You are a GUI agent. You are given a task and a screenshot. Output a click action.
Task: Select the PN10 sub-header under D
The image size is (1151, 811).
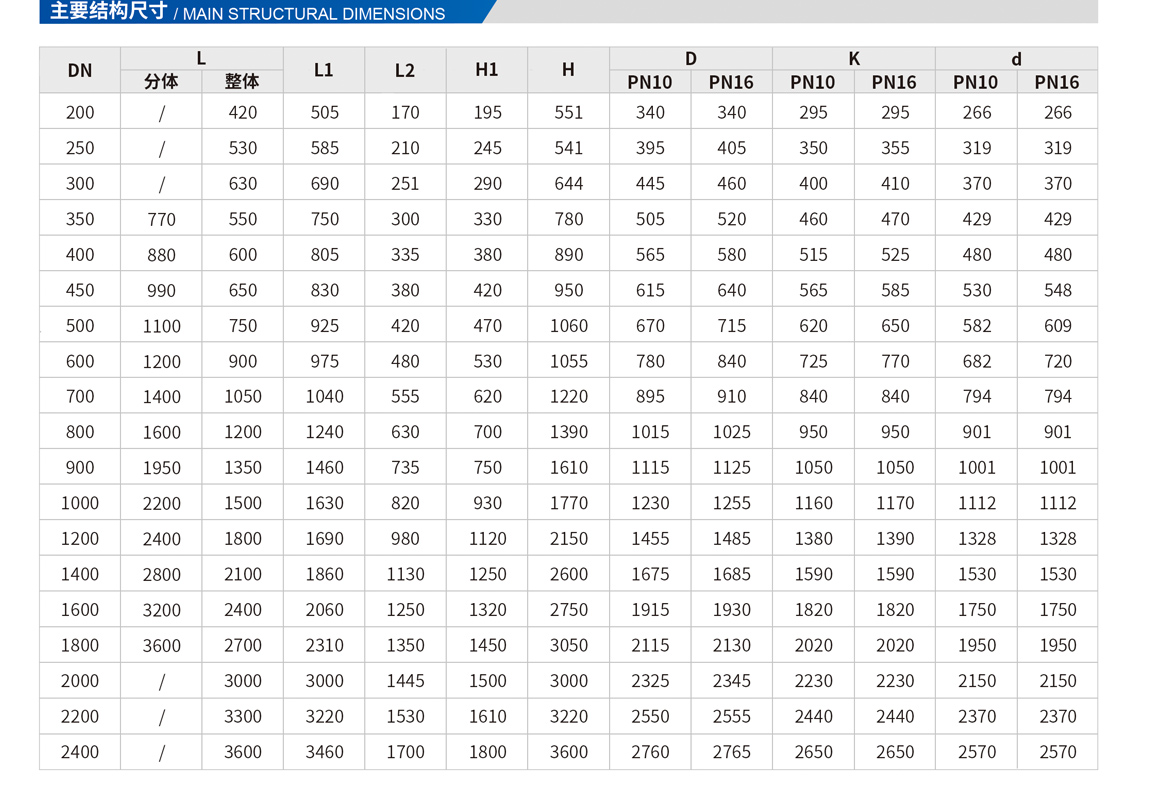coord(650,82)
